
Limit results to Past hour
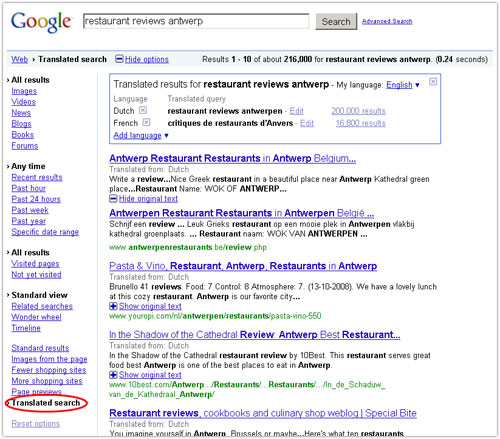(29, 188)
